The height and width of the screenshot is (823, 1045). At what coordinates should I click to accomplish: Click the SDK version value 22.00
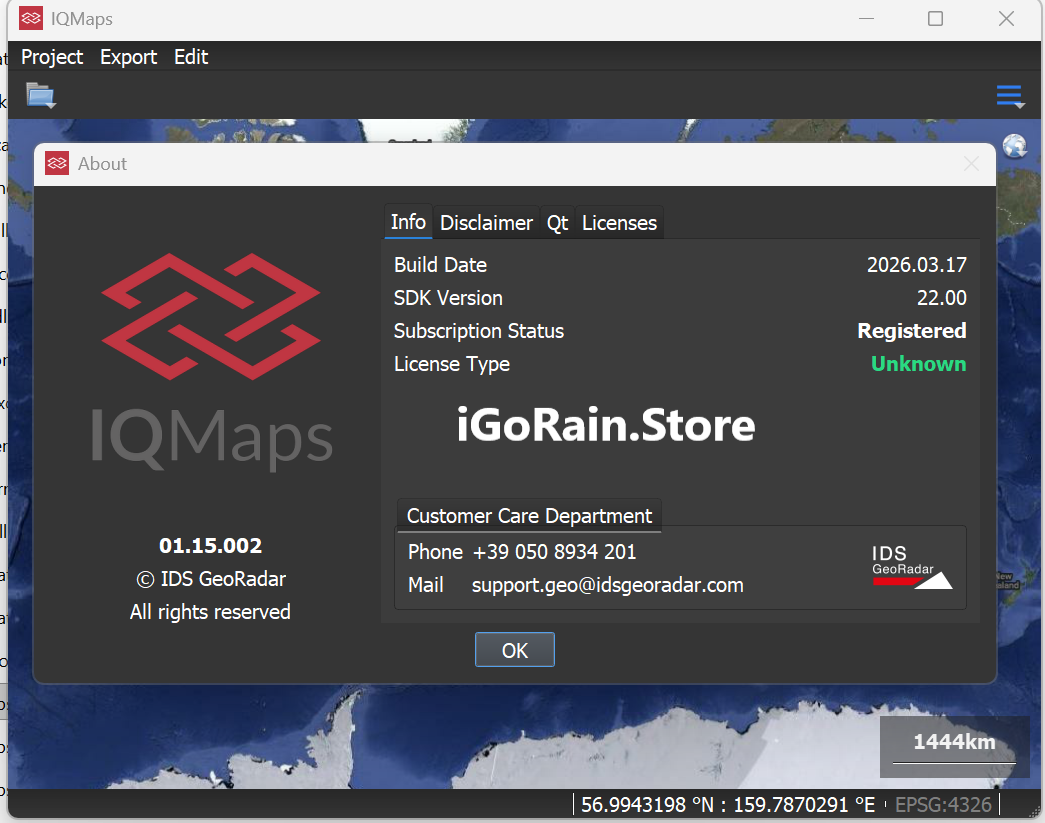(941, 298)
